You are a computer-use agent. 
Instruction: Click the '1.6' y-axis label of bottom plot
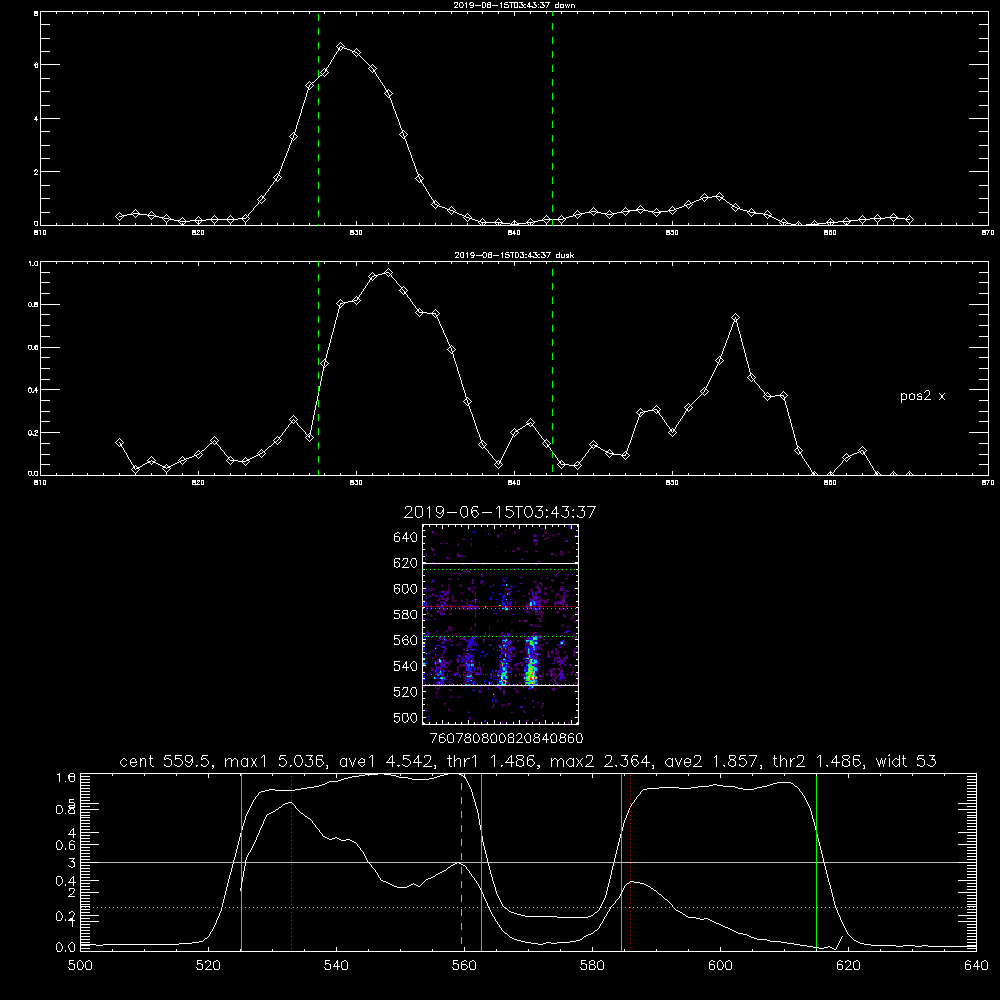tap(66, 777)
